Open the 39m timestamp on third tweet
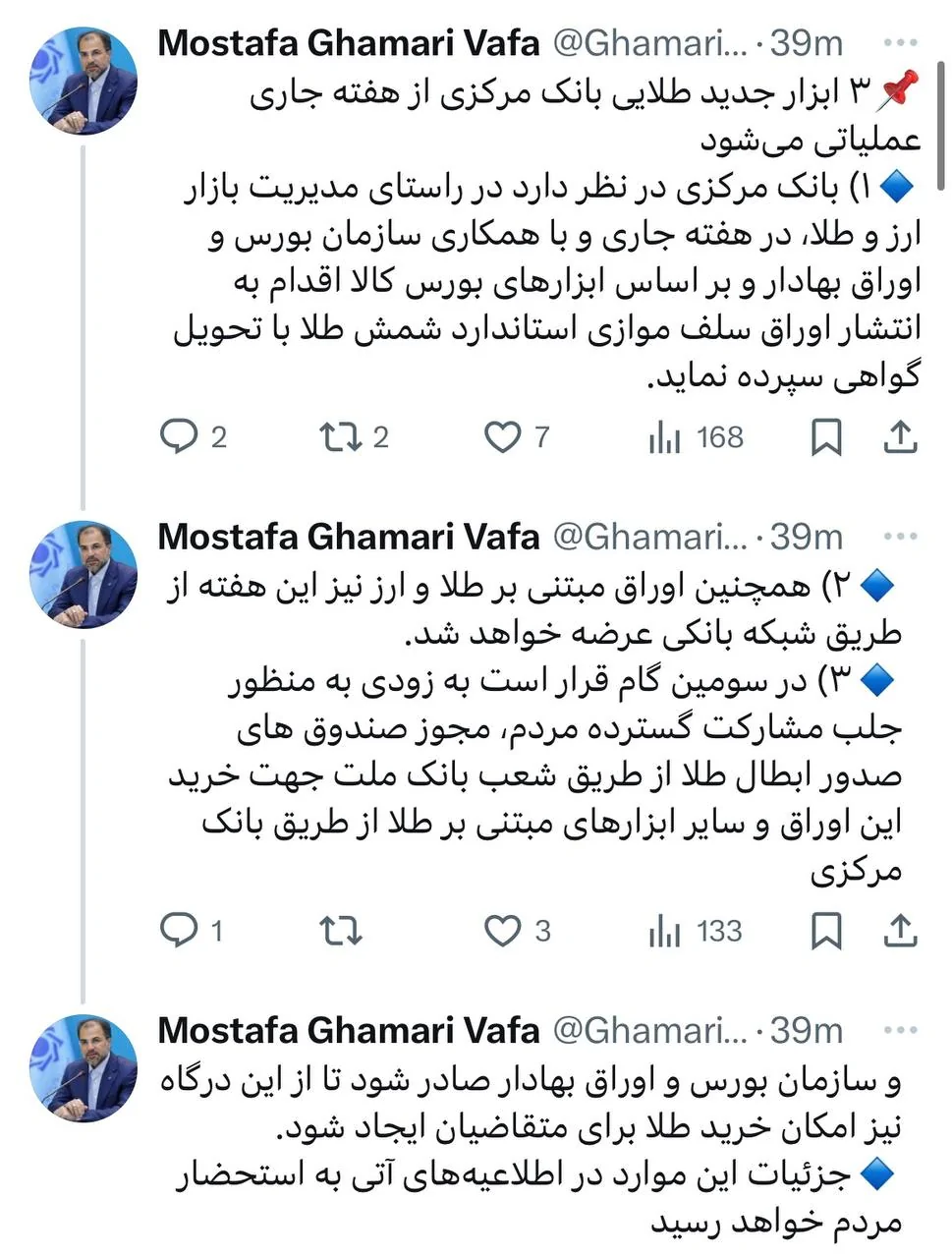The height and width of the screenshot is (1258, 952). (x=807, y=1030)
